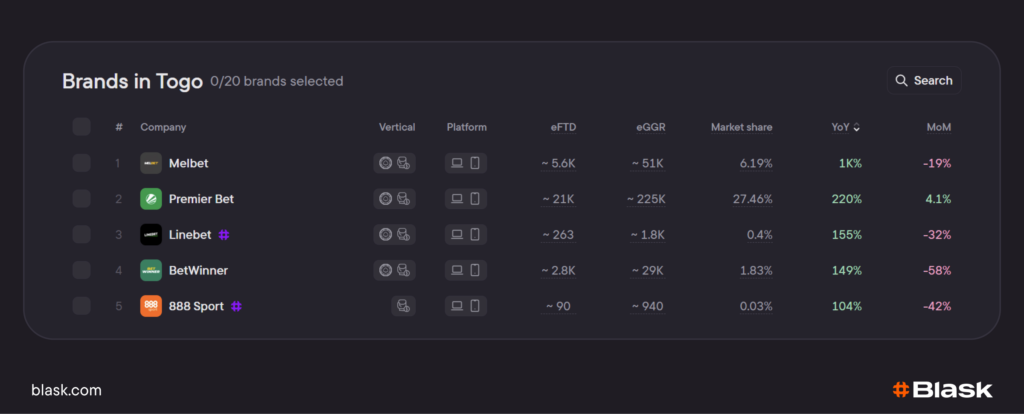This screenshot has height=414, width=1024.
Task: Click the Linebet black logo icon
Action: [151, 235]
